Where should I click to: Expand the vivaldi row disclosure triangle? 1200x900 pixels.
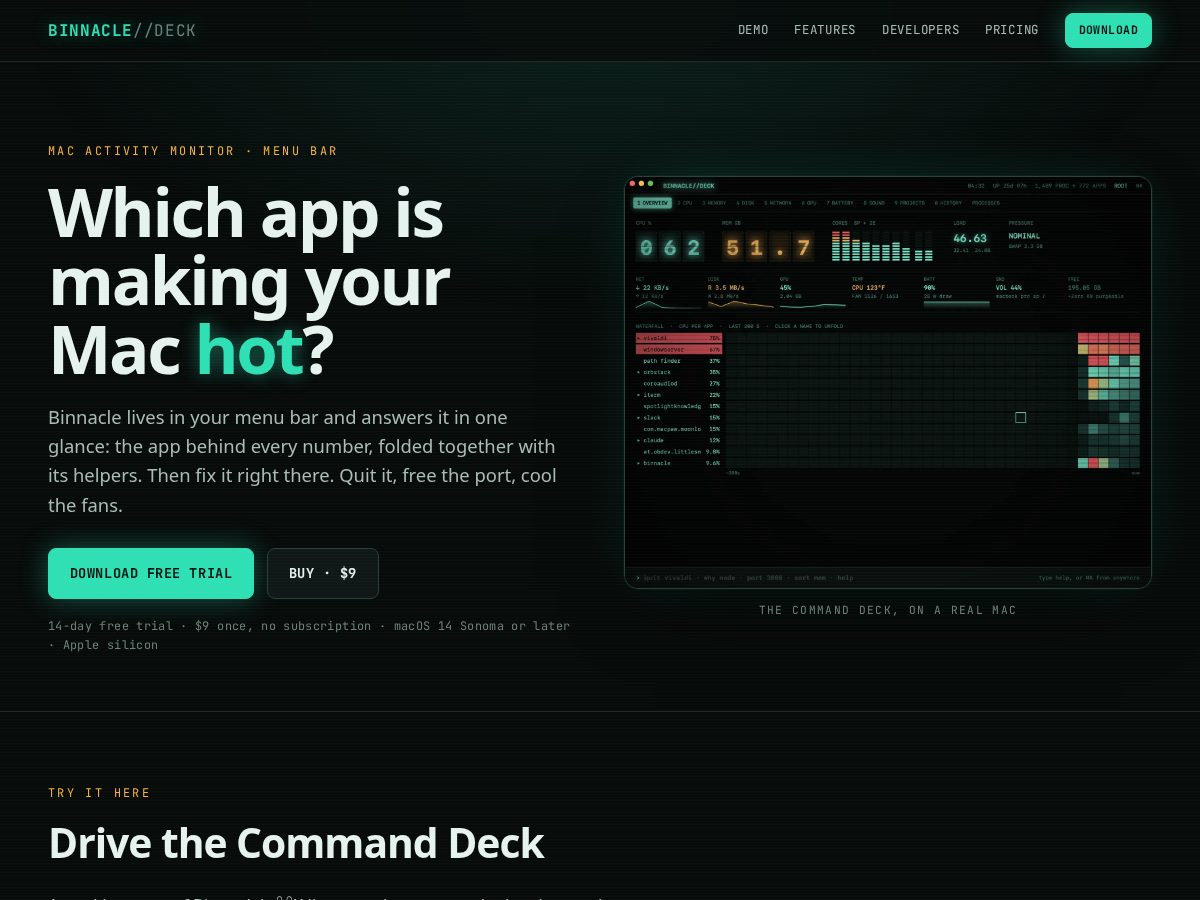point(639,338)
